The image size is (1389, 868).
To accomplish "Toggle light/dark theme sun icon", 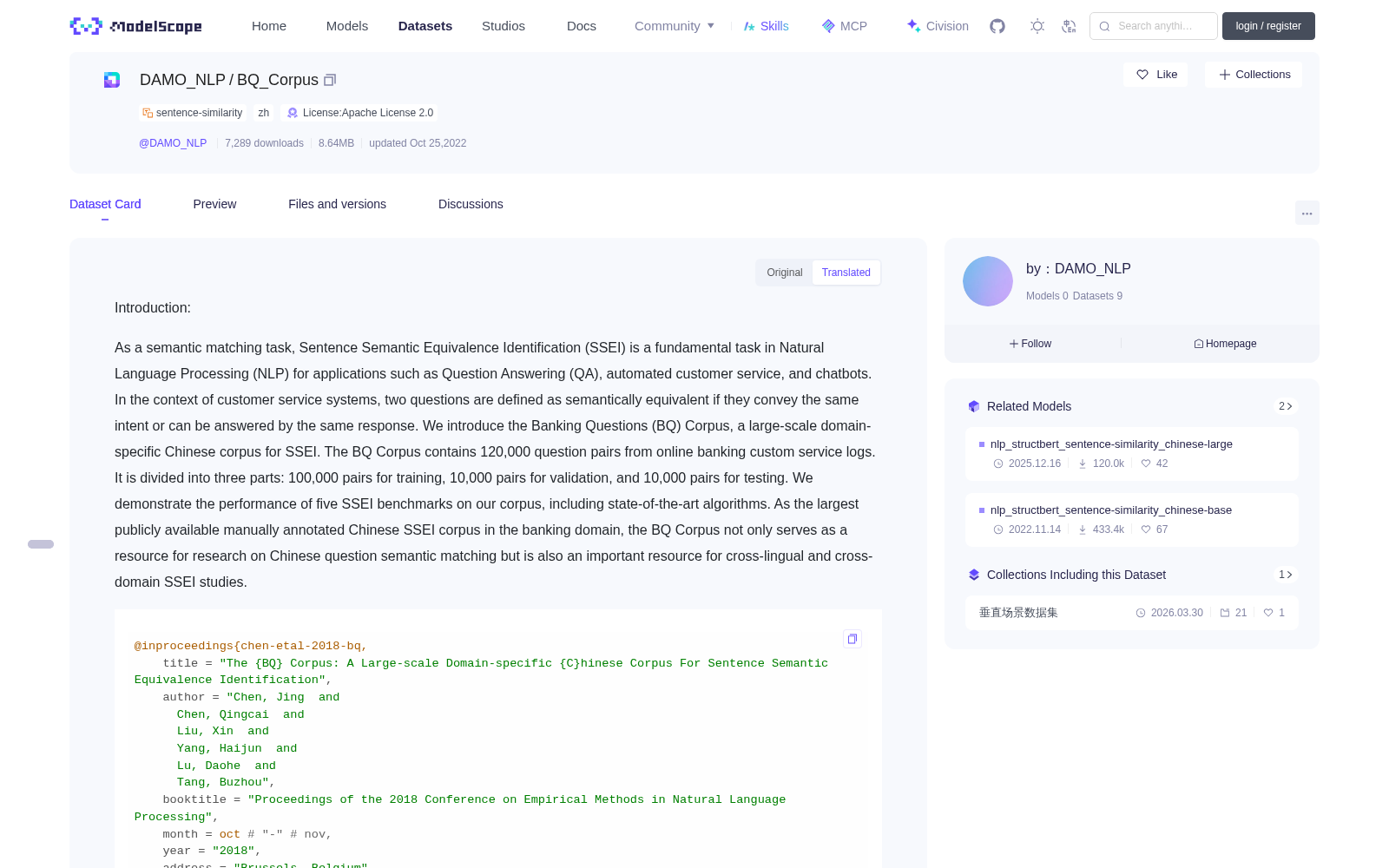I will [x=1037, y=26].
